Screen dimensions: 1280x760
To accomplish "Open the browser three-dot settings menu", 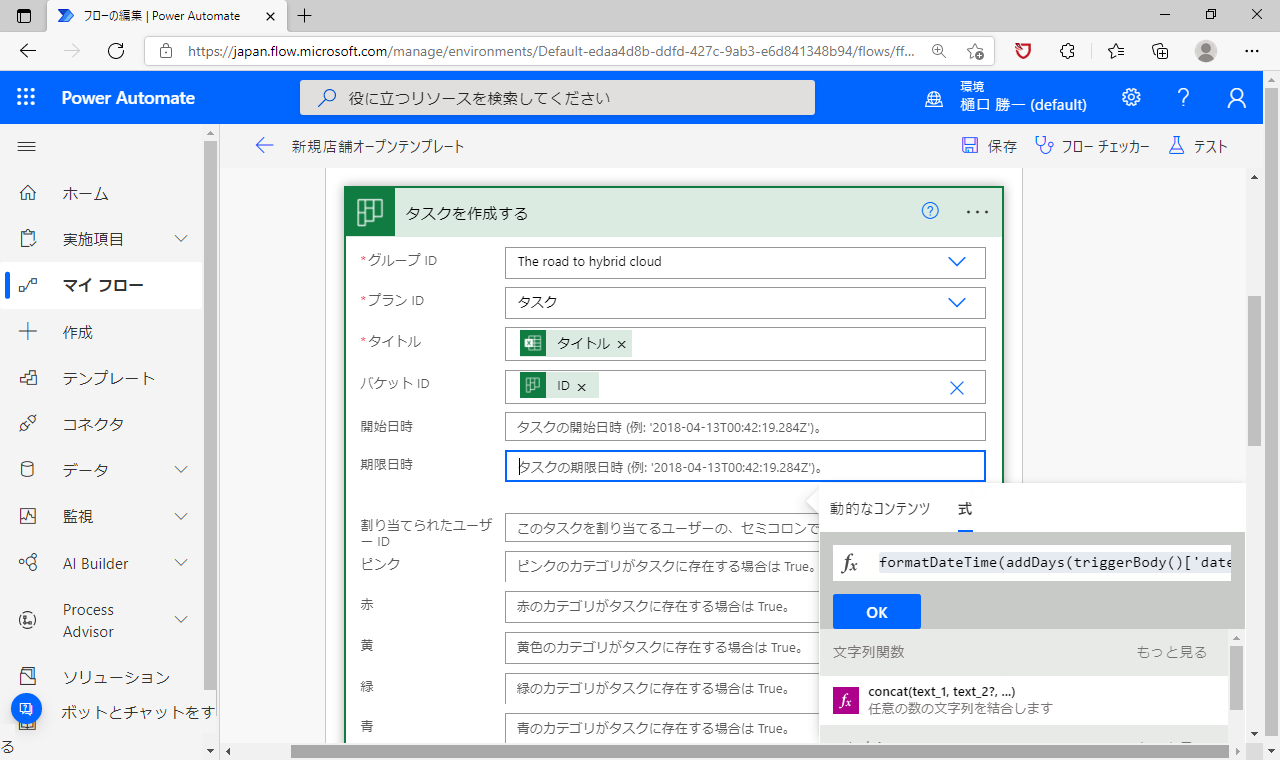I will (1252, 51).
